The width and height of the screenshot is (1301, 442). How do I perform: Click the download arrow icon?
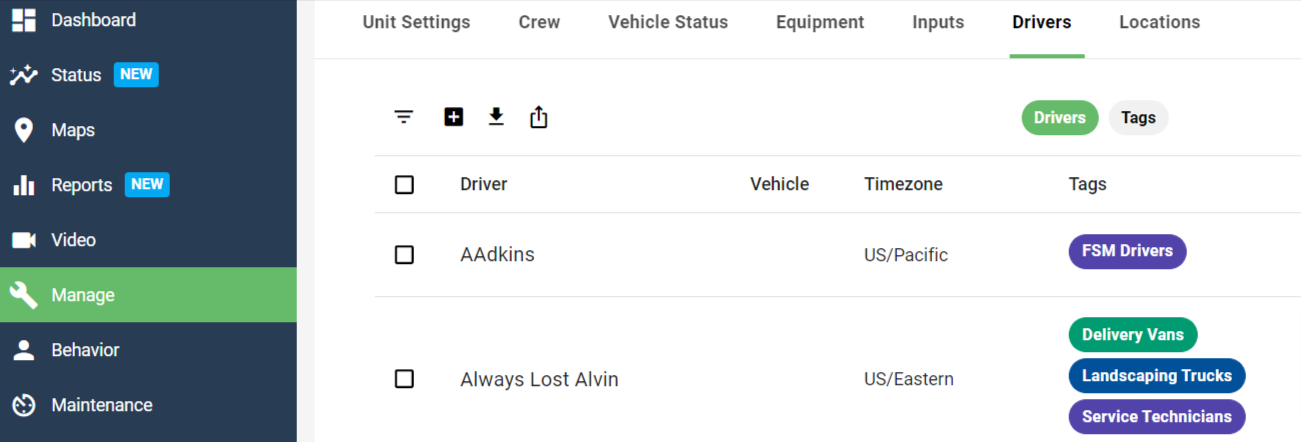496,117
